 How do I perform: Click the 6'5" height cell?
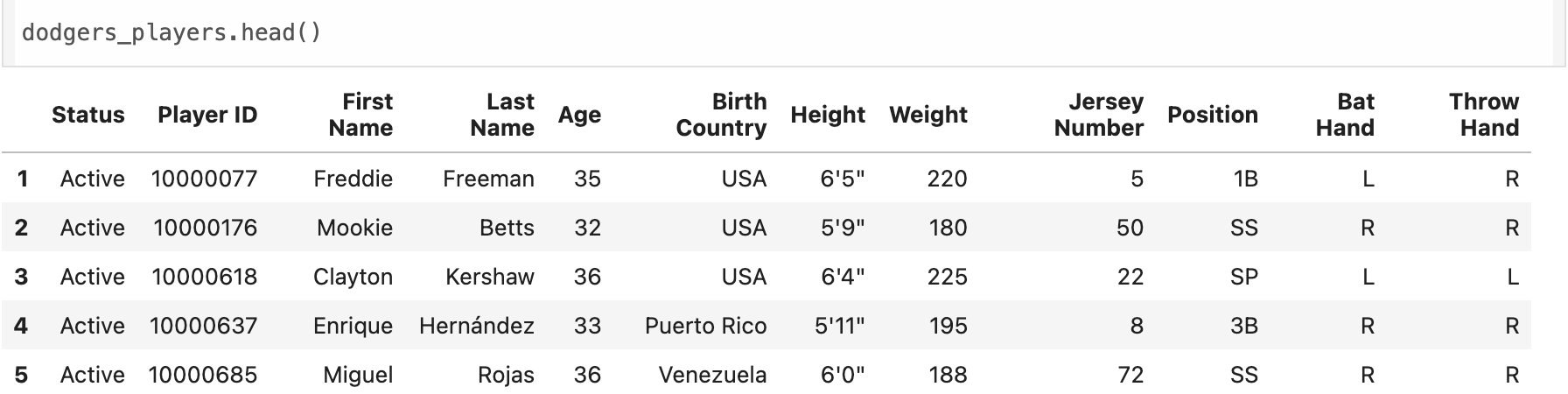pos(843,179)
